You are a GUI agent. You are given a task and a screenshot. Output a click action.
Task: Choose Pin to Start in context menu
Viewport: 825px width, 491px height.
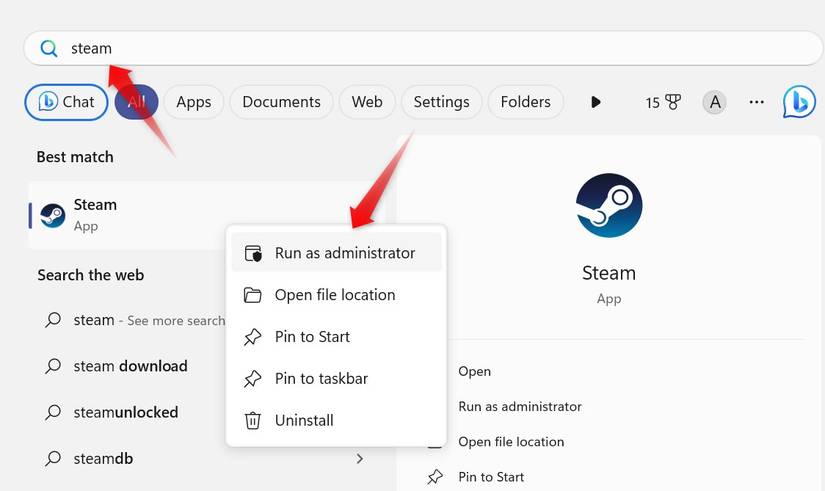[x=337, y=337]
